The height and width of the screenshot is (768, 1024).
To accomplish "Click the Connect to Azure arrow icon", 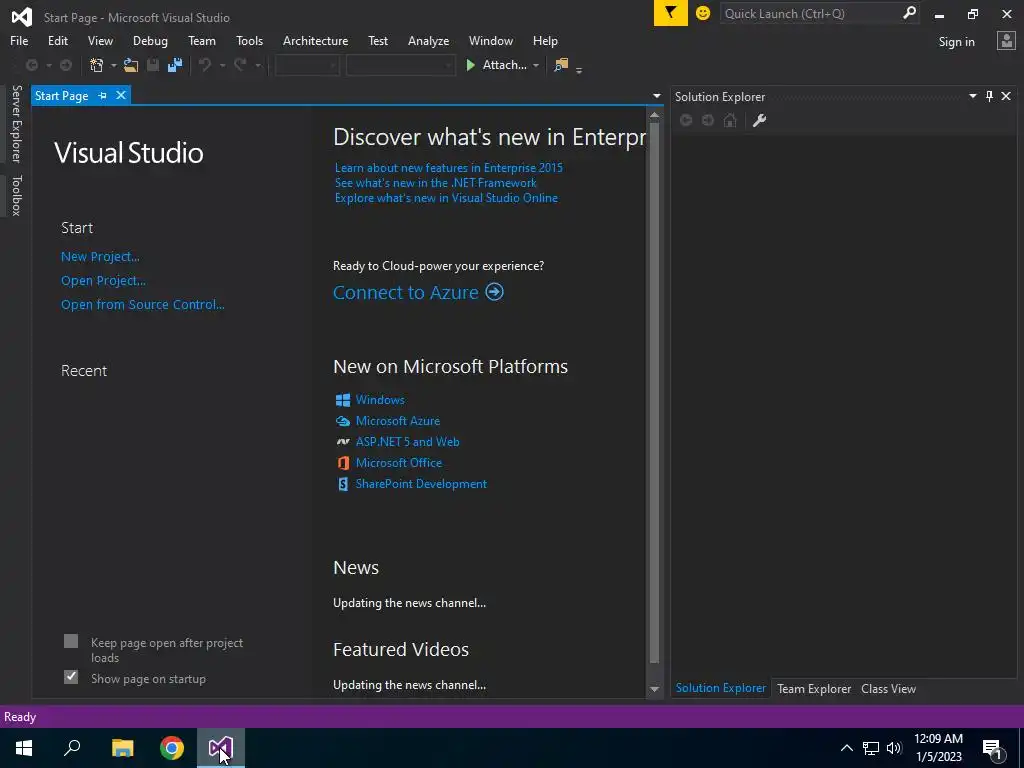I will (494, 291).
